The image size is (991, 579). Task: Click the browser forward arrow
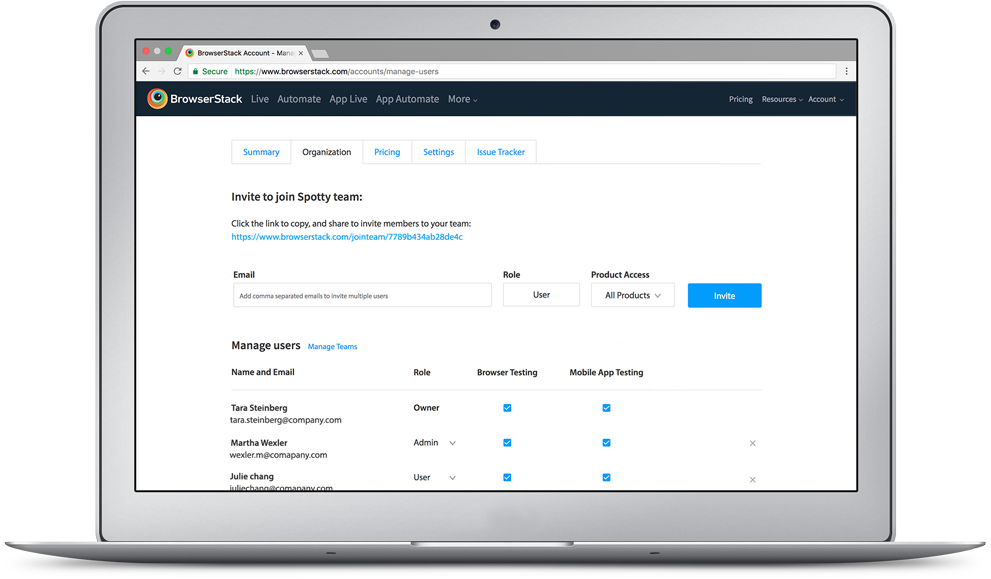[x=162, y=72]
